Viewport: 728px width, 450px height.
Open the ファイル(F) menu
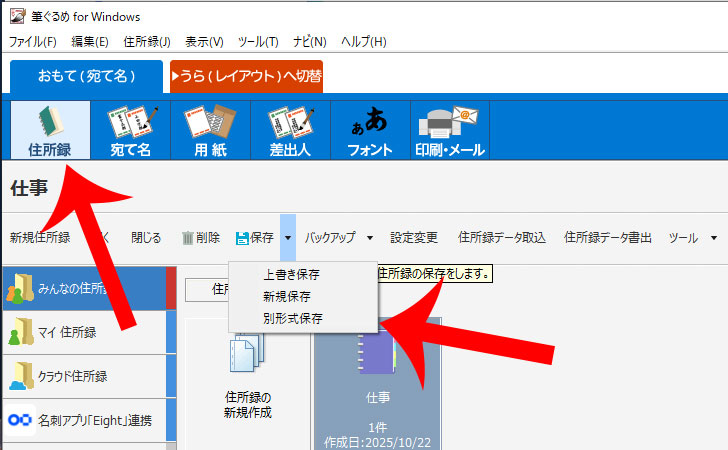click(x=33, y=41)
